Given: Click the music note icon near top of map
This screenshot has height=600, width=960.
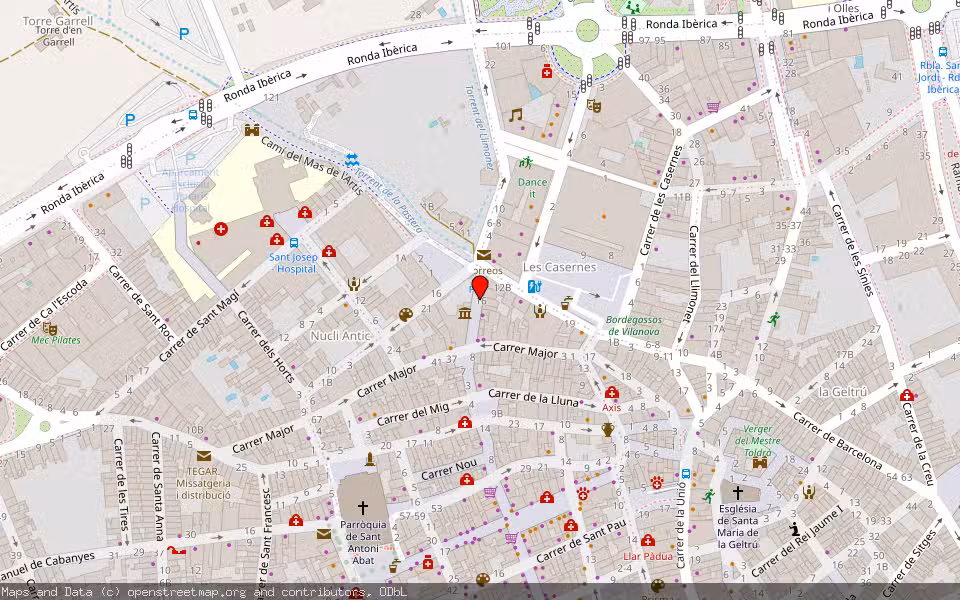Looking at the screenshot, I should coord(515,113).
